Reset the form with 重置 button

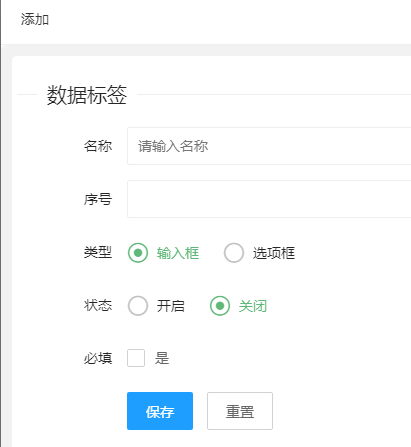point(240,411)
